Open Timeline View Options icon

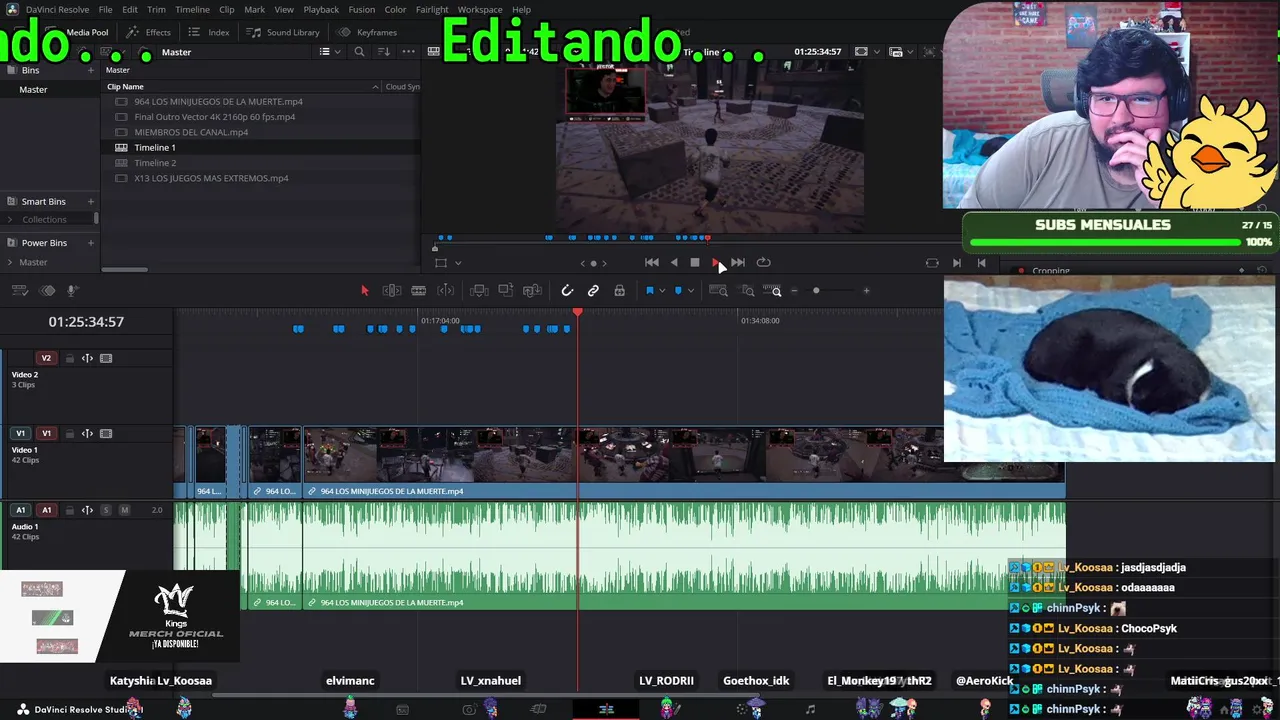[x=19, y=291]
